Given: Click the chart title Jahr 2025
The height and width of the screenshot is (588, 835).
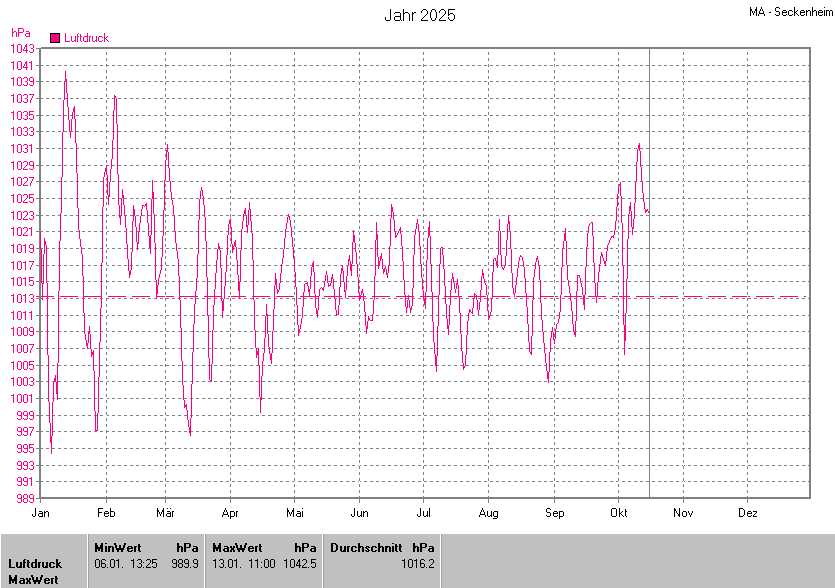Looking at the screenshot, I should (x=420, y=15).
